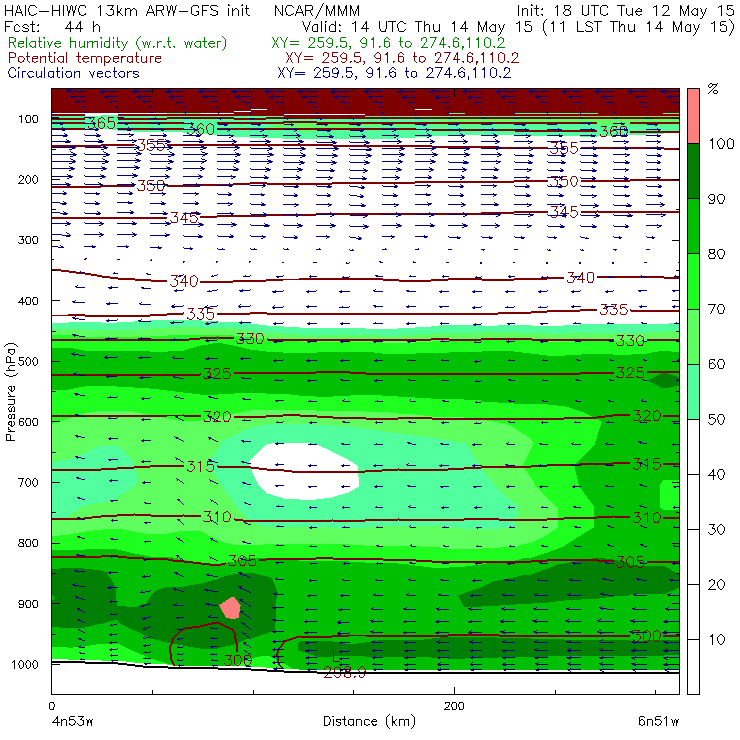The height and width of the screenshot is (740, 740).
Task: Click the colorbar segment between 80 and 90
Action: [x=693, y=226]
